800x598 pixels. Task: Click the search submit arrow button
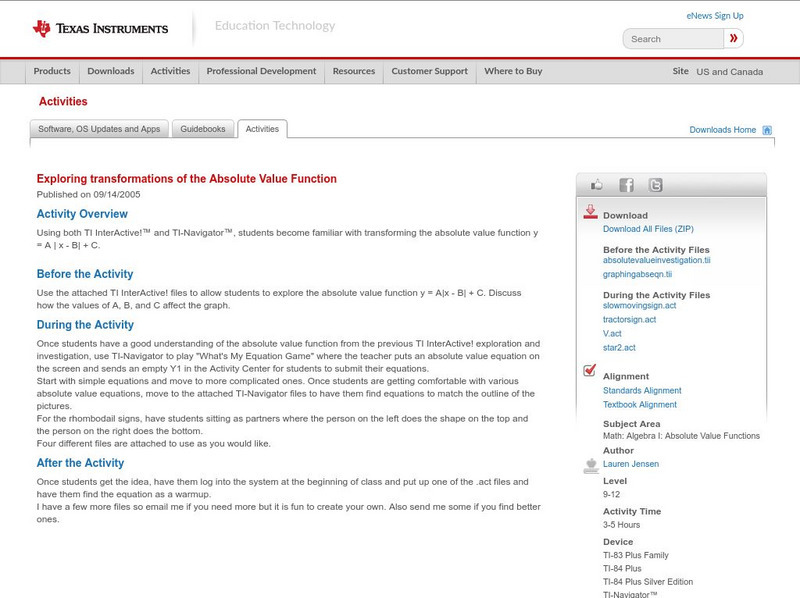(x=733, y=38)
